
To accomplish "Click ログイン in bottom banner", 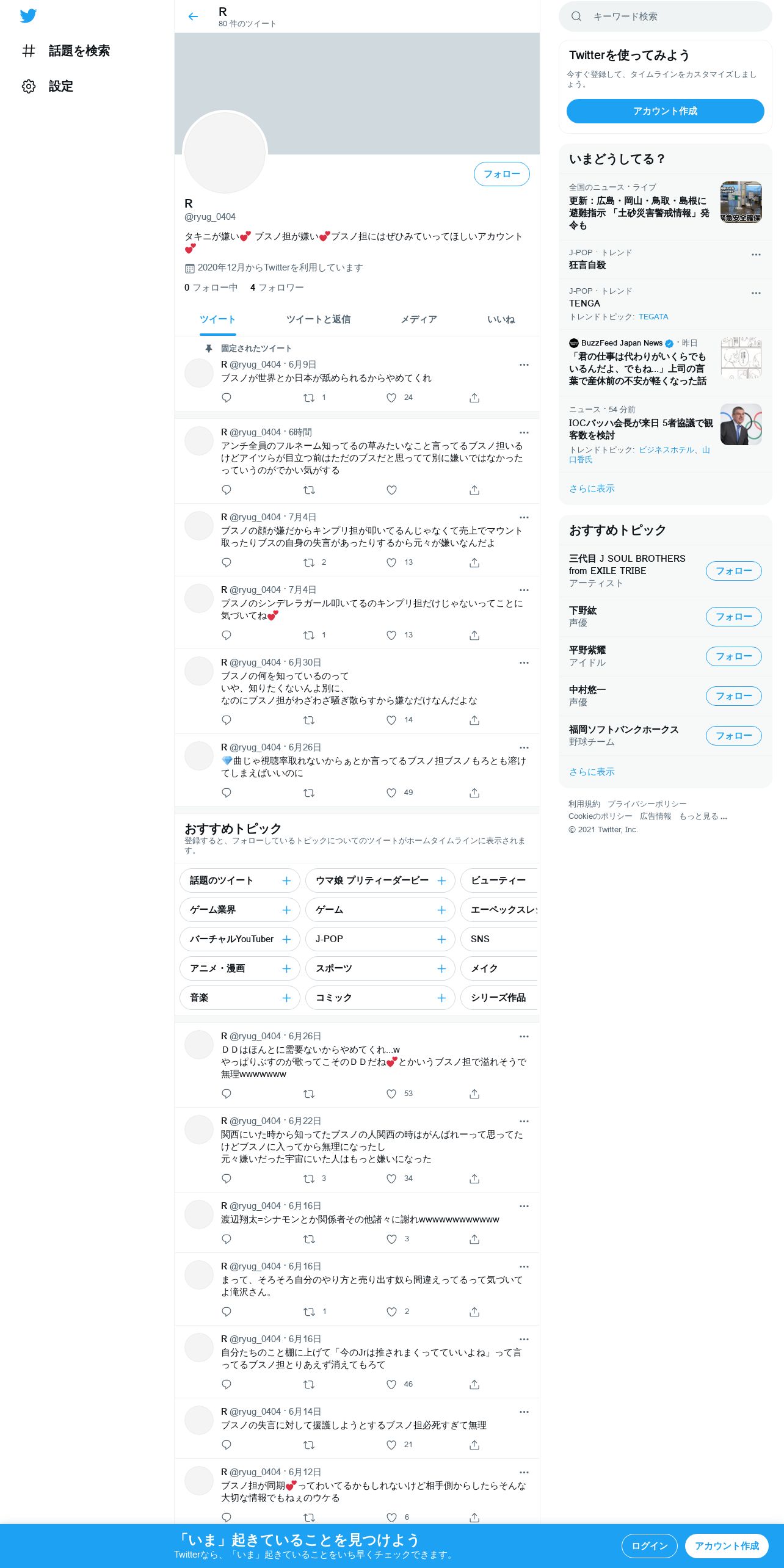I will click(x=649, y=1546).
